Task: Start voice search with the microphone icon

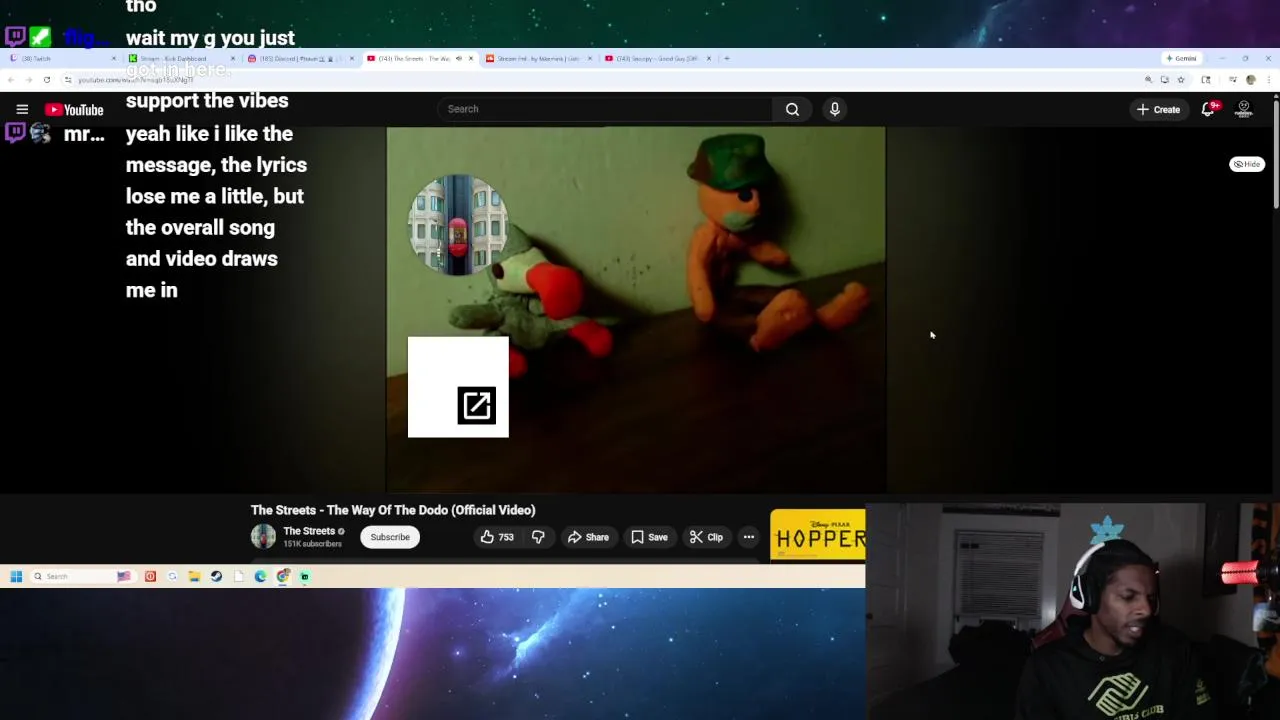Action: 834,109
